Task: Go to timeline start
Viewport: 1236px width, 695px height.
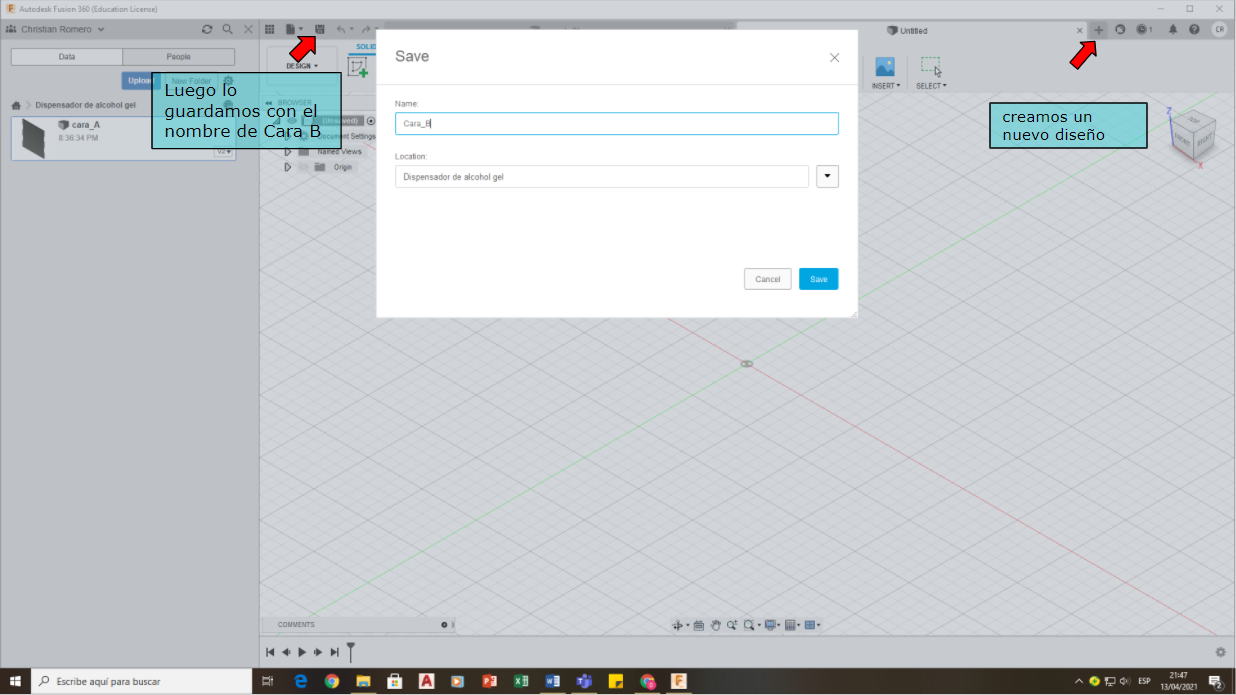Action: tap(270, 652)
